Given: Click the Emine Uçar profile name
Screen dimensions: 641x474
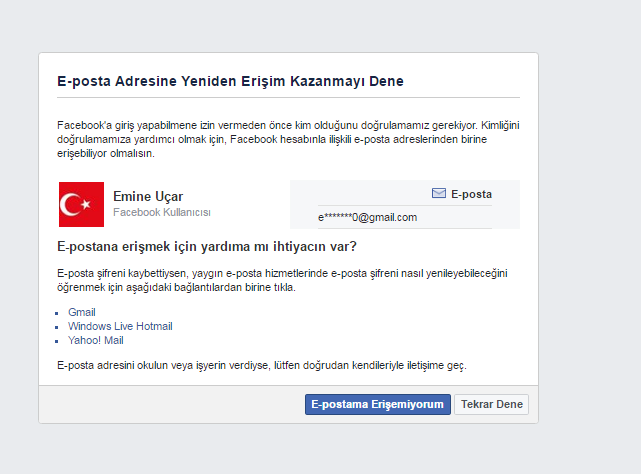Looking at the screenshot, I should pos(148,197).
